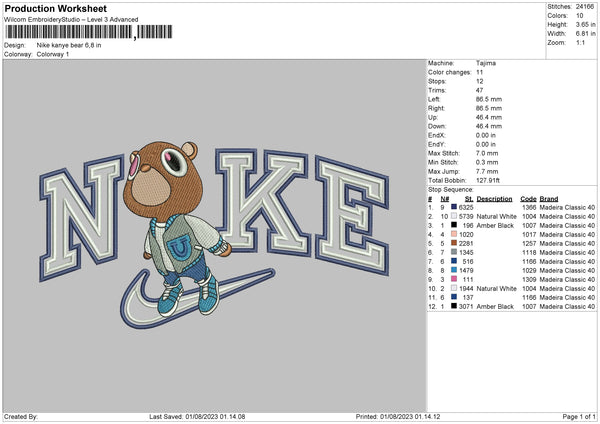Click the gray swatch in stop row 6
Screen dimensions: 600x424
[454, 252]
